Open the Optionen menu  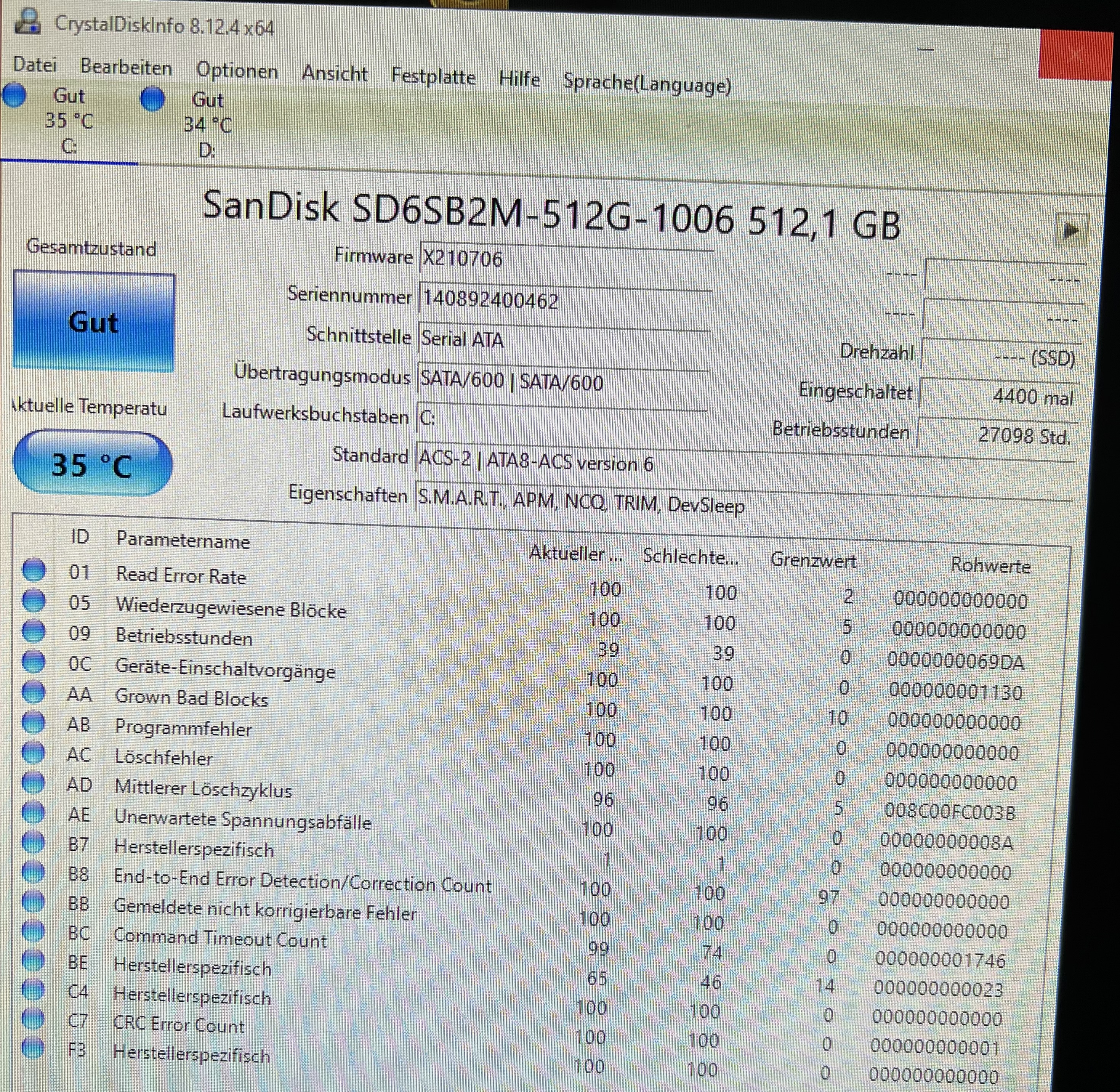pos(237,71)
